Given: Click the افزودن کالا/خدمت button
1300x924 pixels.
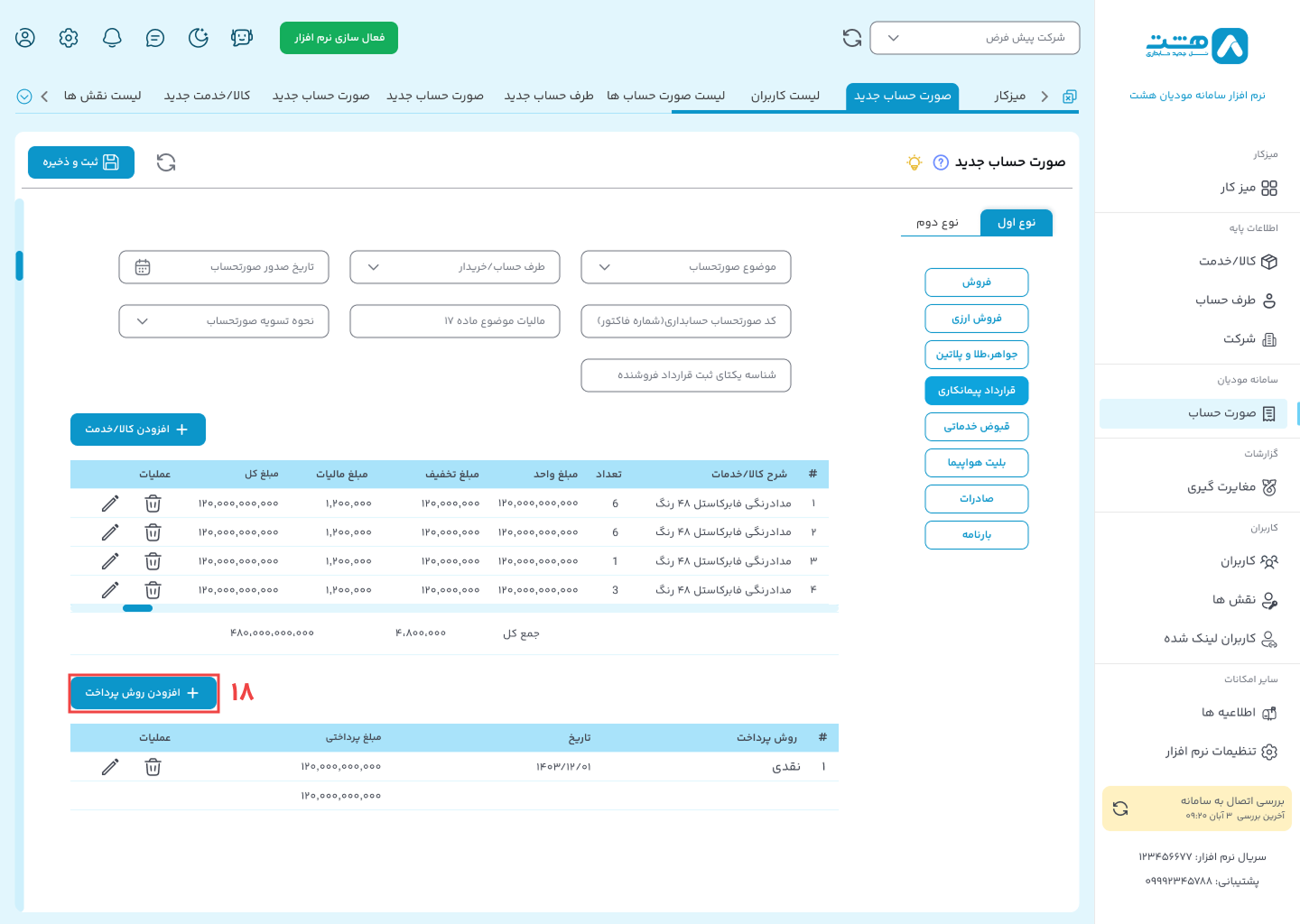Looking at the screenshot, I should [138, 430].
